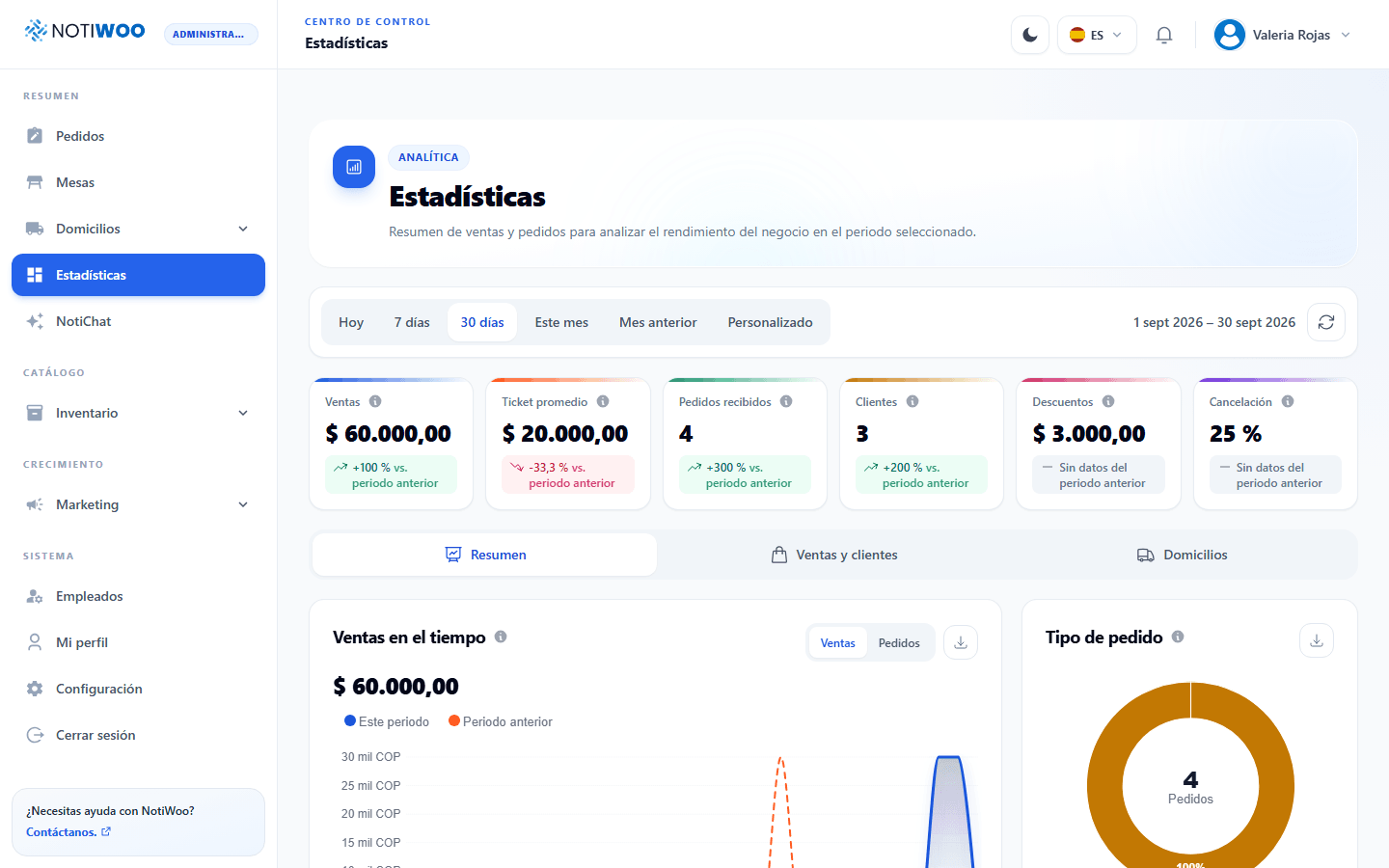Open Mesas in the sidebar
The height and width of the screenshot is (868, 1389).
(138, 182)
